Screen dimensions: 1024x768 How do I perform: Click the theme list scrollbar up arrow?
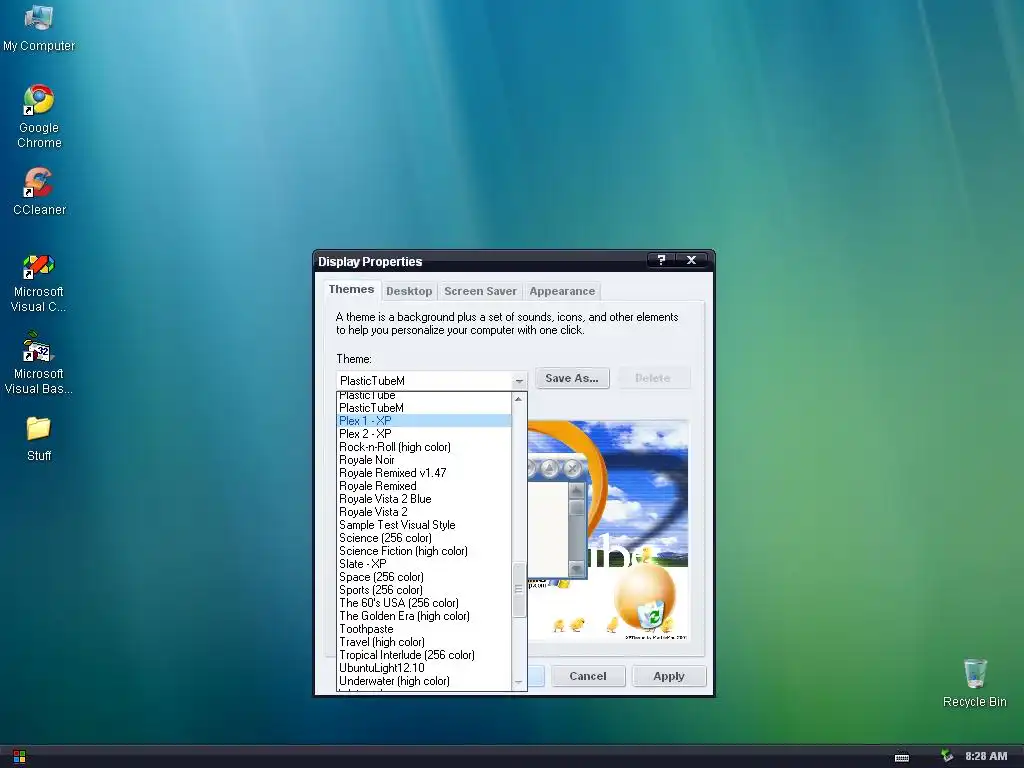[x=519, y=399]
